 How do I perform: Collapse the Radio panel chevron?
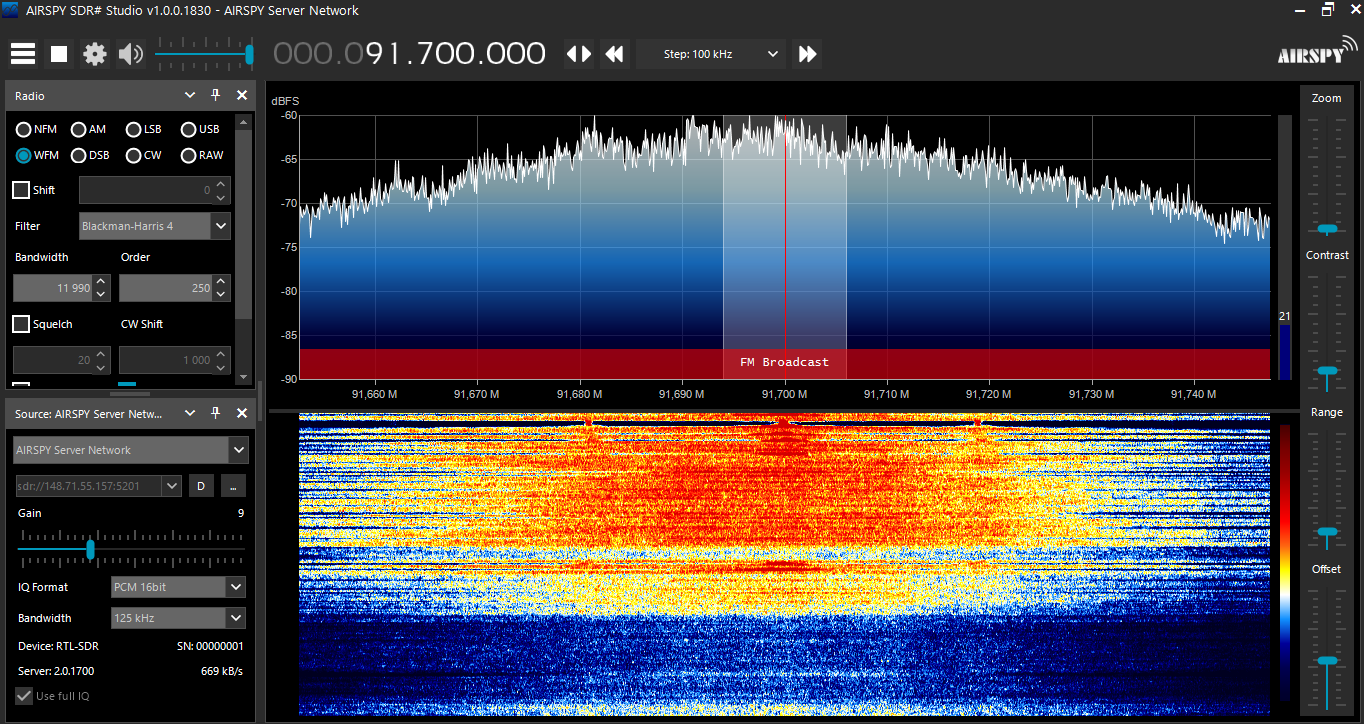[x=190, y=95]
